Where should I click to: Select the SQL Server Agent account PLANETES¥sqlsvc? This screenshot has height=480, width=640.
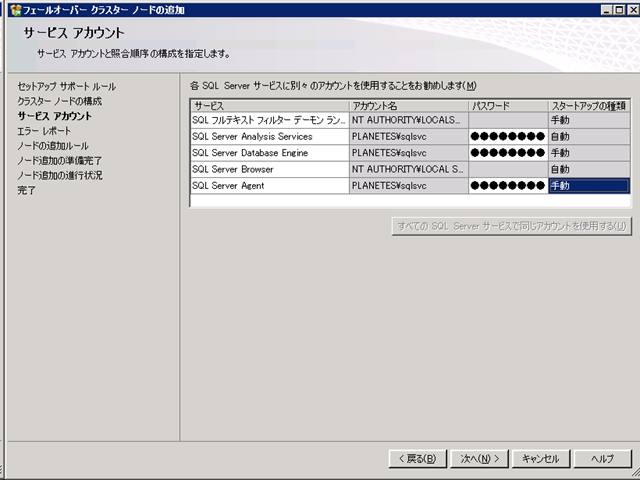[x=409, y=186]
